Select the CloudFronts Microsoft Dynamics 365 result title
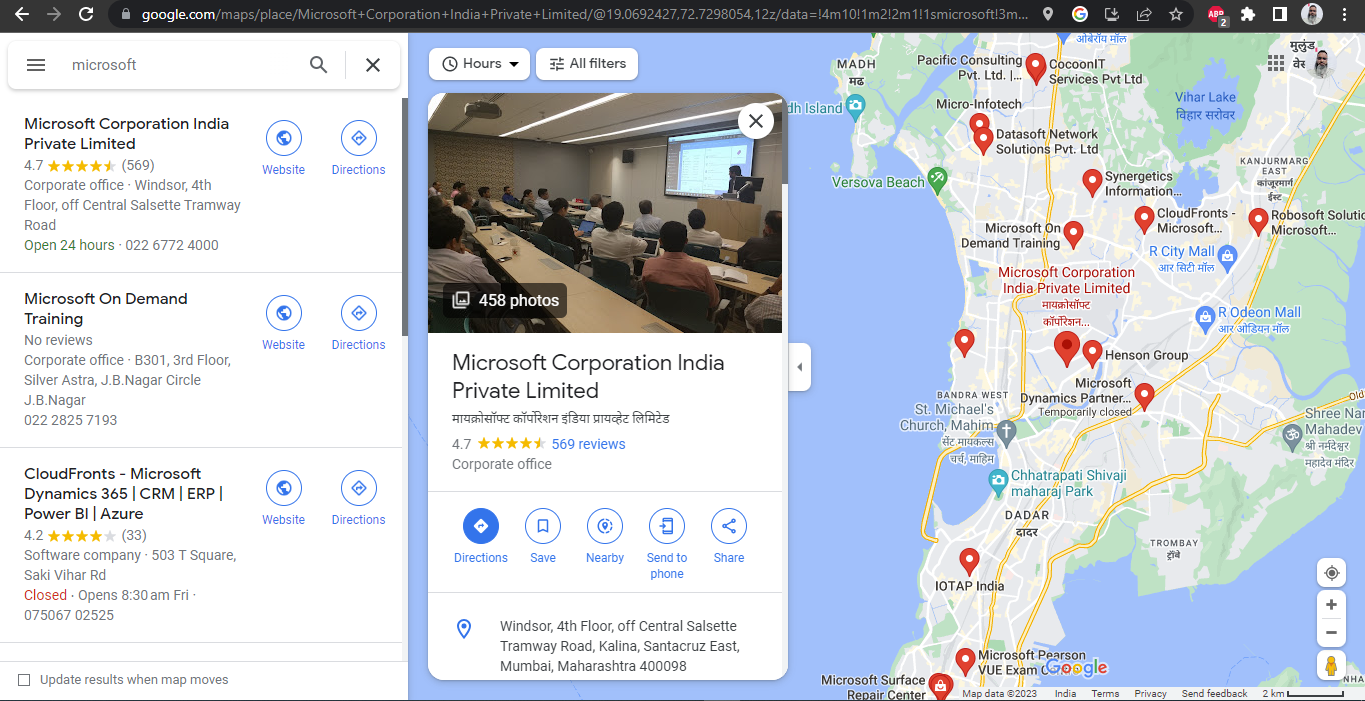The height and width of the screenshot is (701, 1365). point(124,494)
